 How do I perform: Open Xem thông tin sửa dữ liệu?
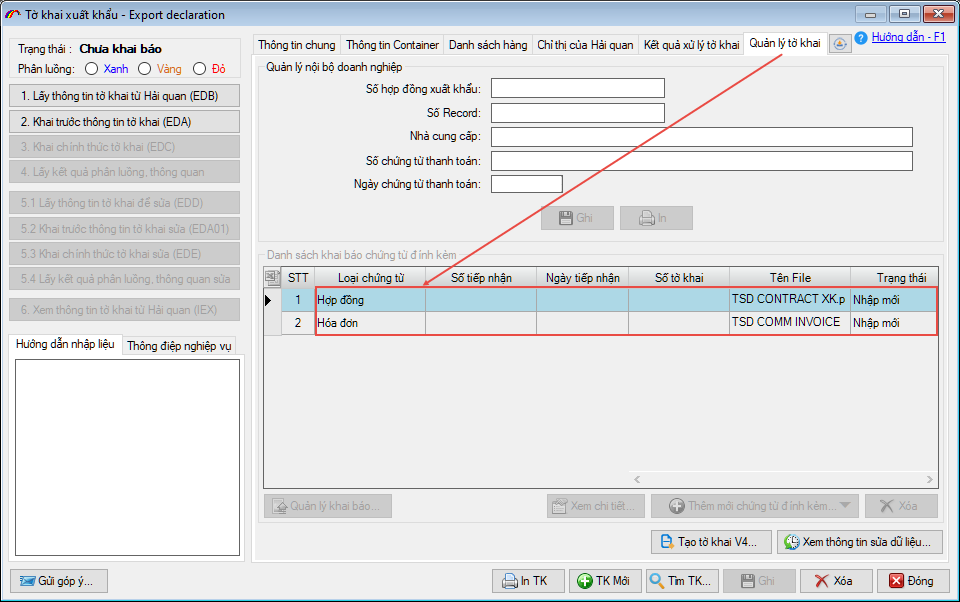(x=859, y=542)
